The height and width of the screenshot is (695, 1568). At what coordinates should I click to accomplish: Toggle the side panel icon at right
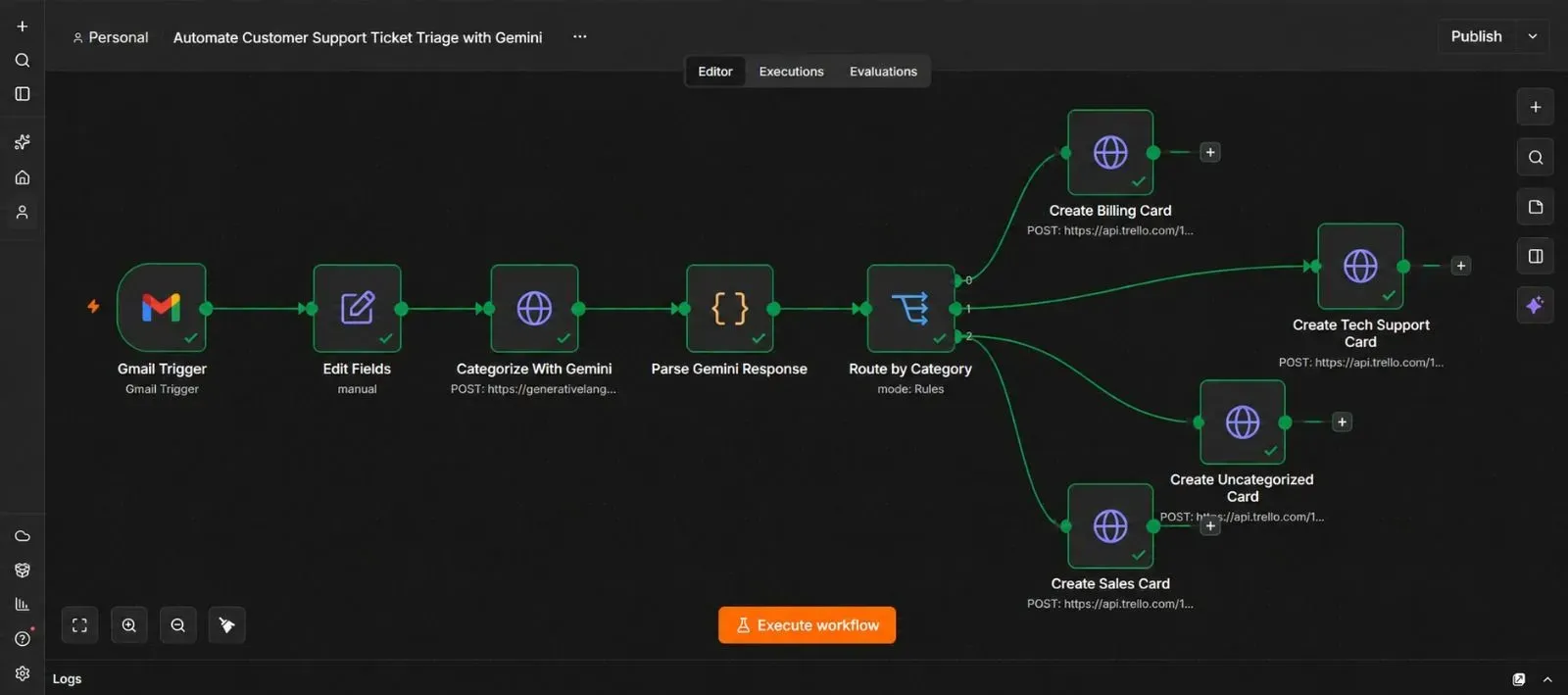[1536, 256]
